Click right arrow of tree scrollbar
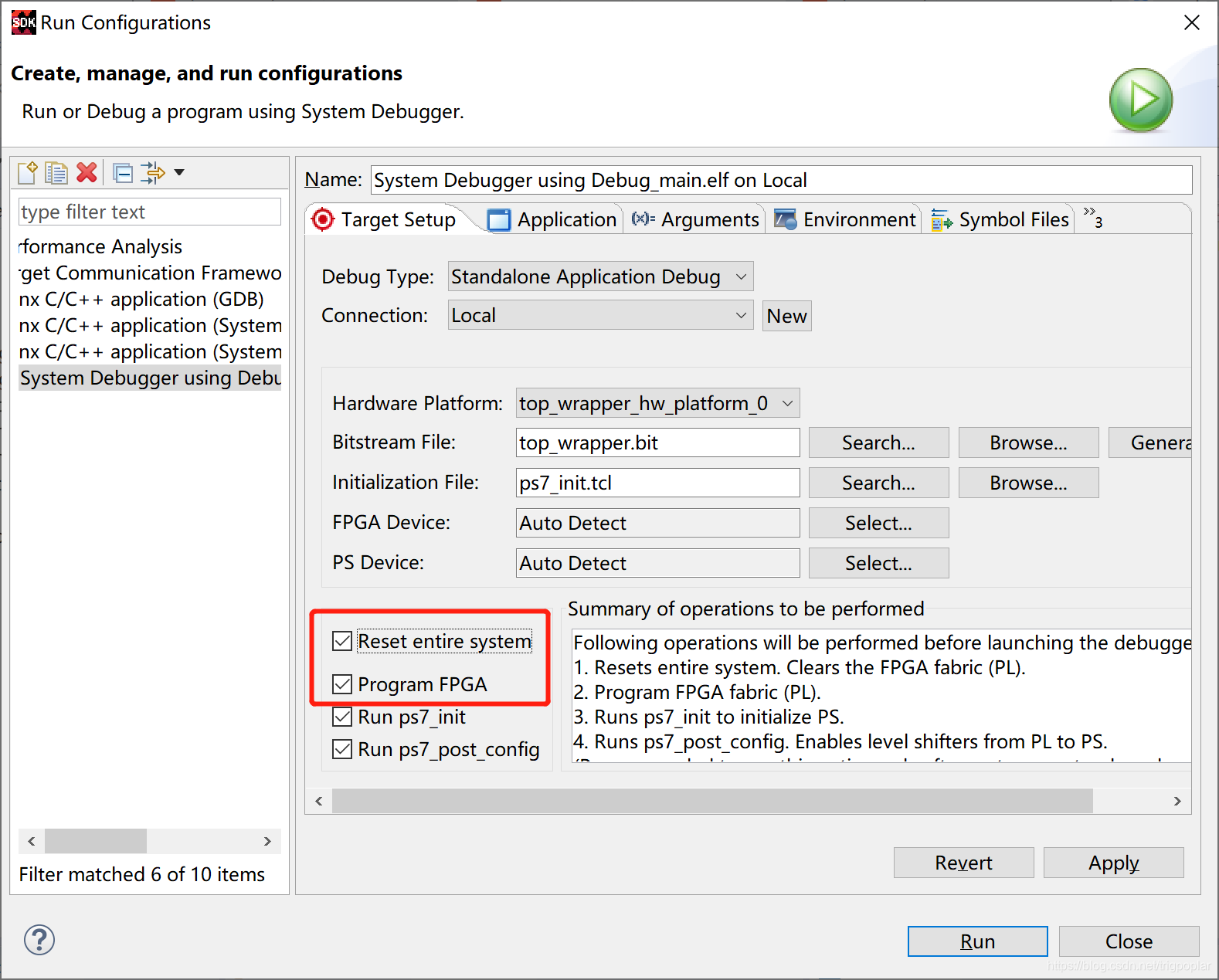 267,841
